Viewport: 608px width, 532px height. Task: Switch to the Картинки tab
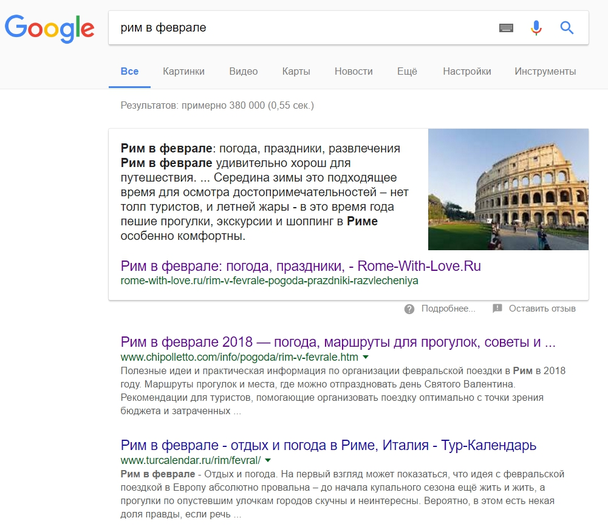click(183, 72)
